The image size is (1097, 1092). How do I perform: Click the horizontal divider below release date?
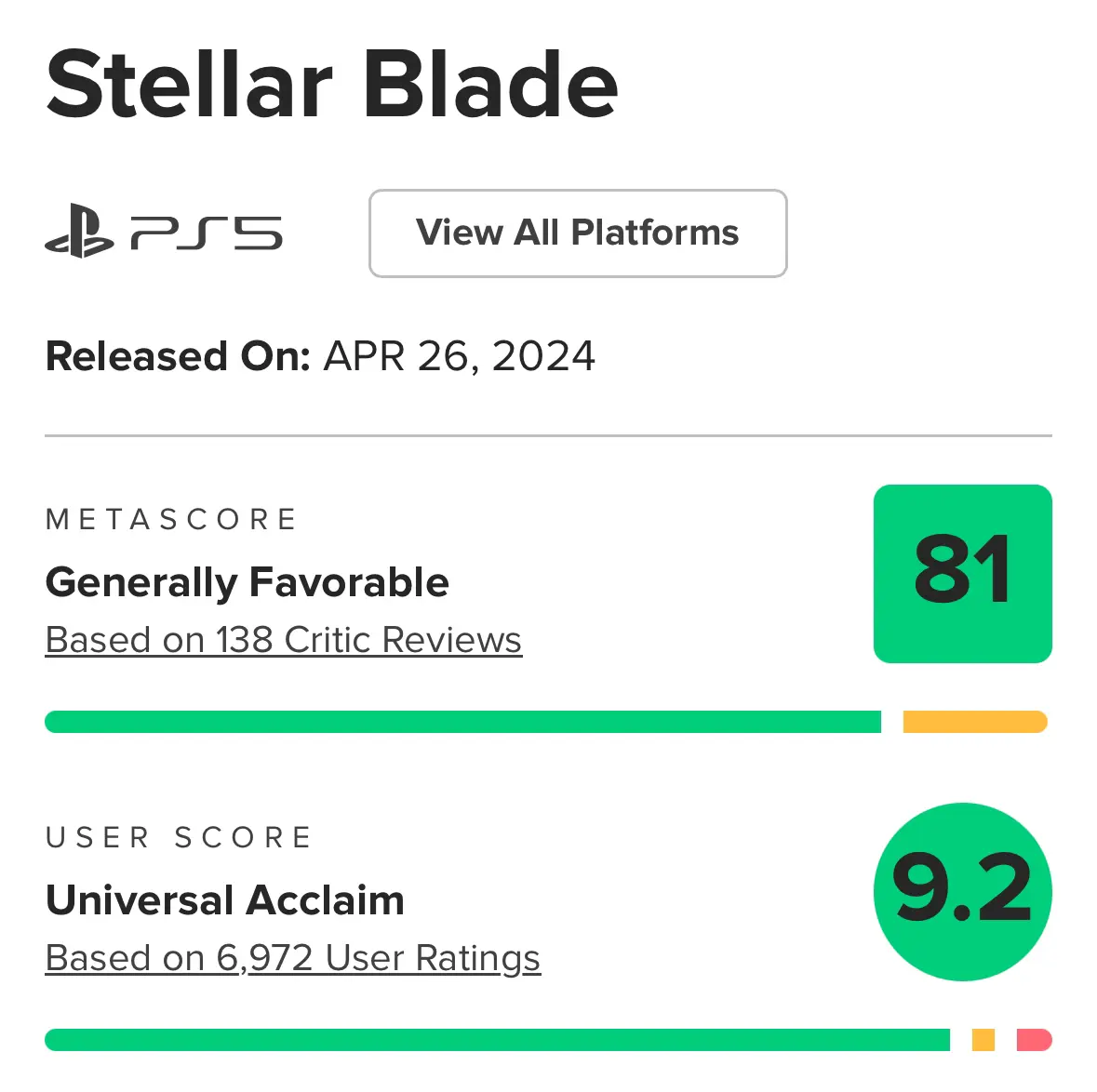point(549,436)
